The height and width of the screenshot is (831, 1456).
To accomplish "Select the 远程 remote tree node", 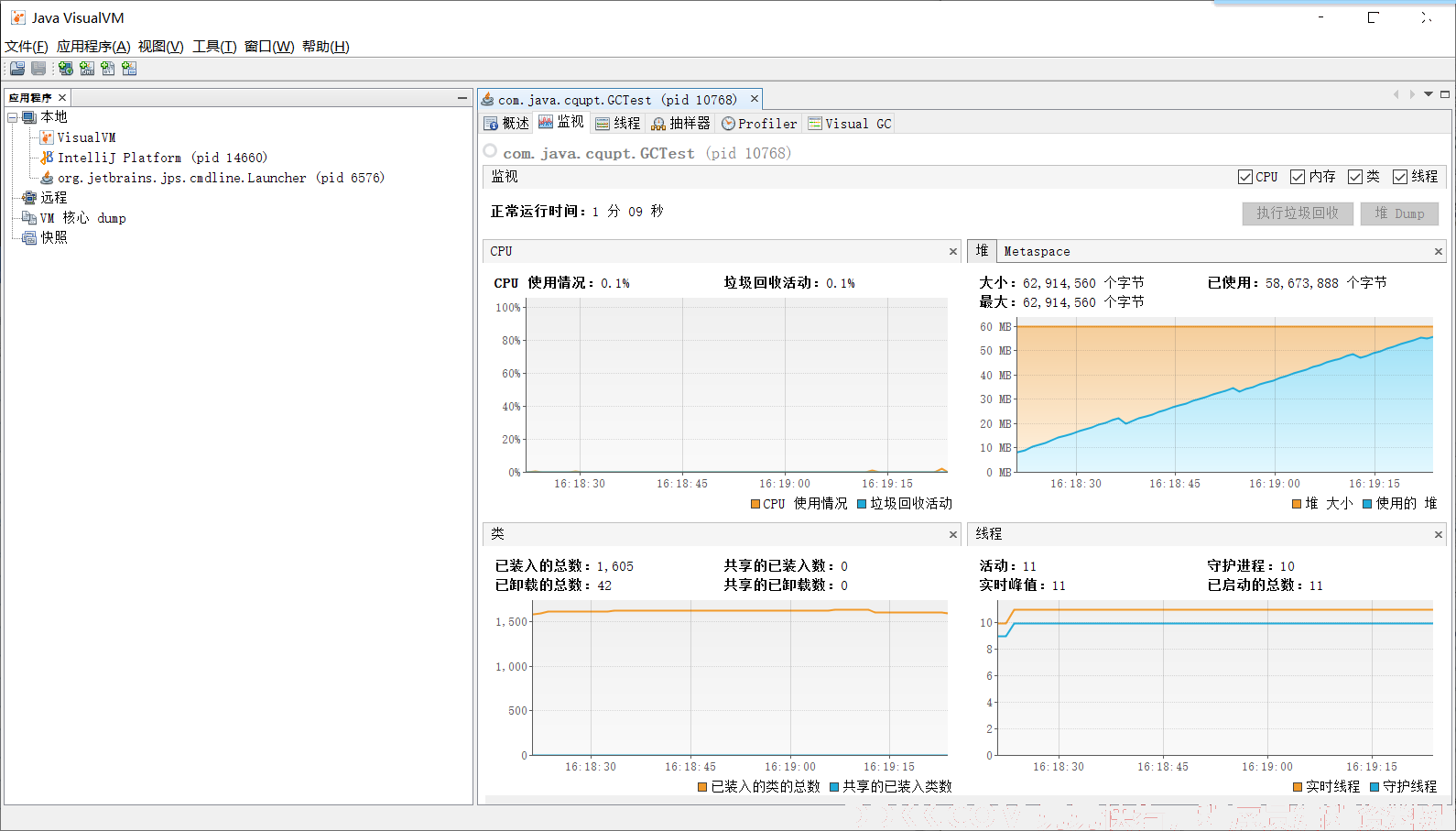I will 53,198.
